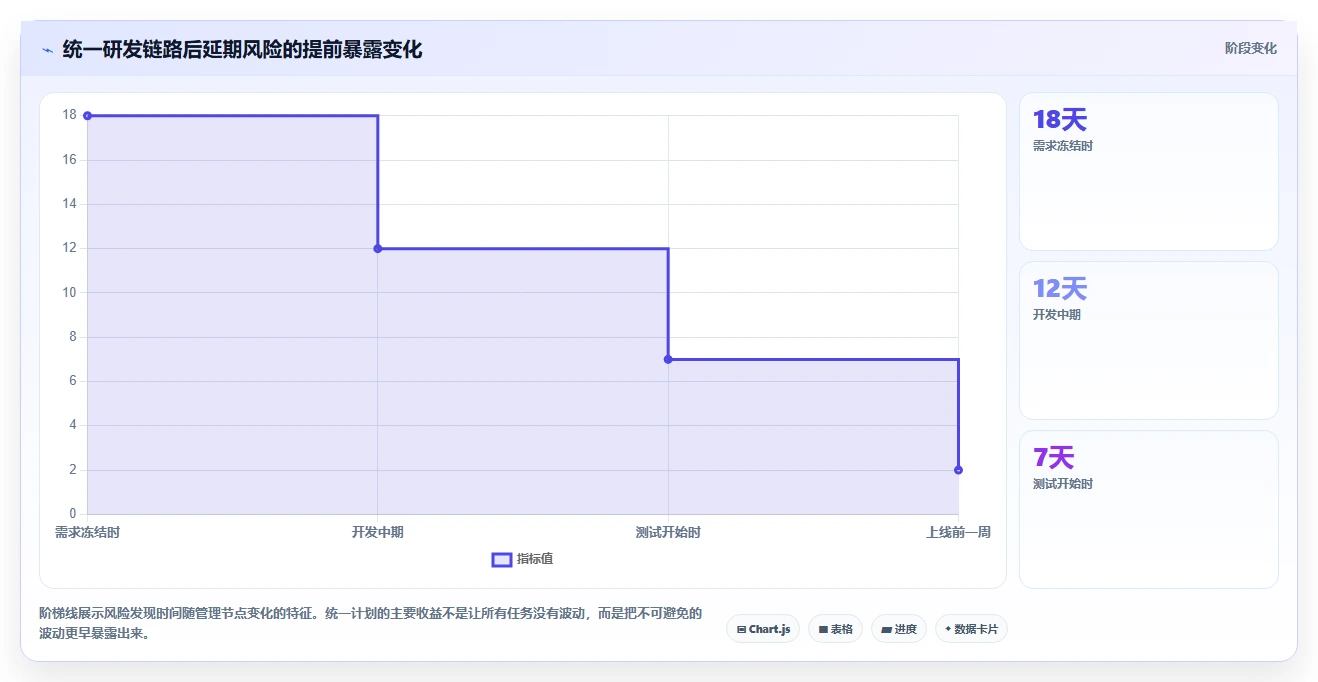Click the 需求冻结时 x-axis label
Screen dimensions: 1318x682
point(87,532)
